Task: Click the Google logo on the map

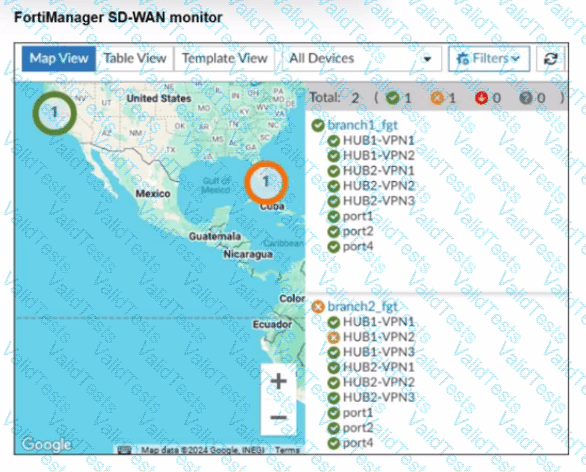Action: 46,444
